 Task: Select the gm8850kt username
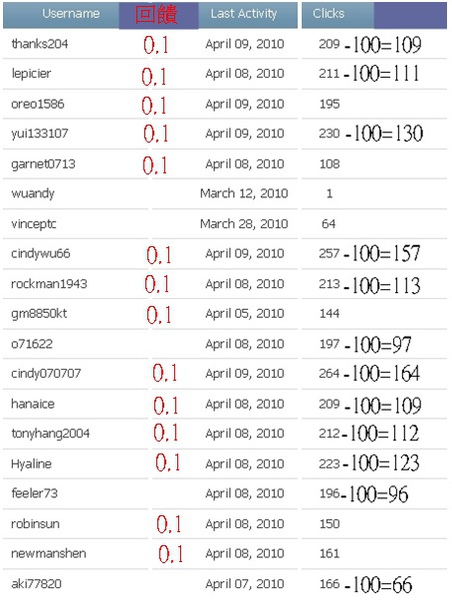39,314
